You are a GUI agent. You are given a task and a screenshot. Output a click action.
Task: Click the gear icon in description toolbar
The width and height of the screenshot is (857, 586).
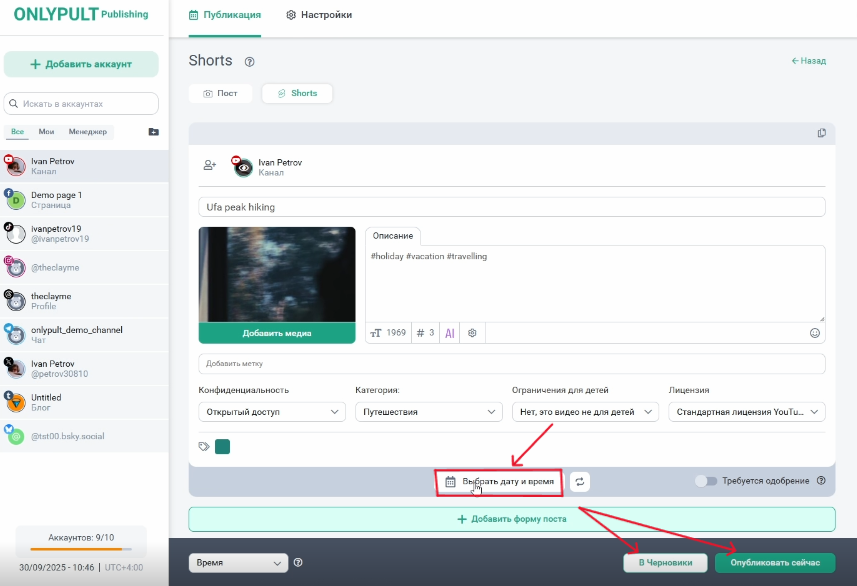[x=472, y=333]
